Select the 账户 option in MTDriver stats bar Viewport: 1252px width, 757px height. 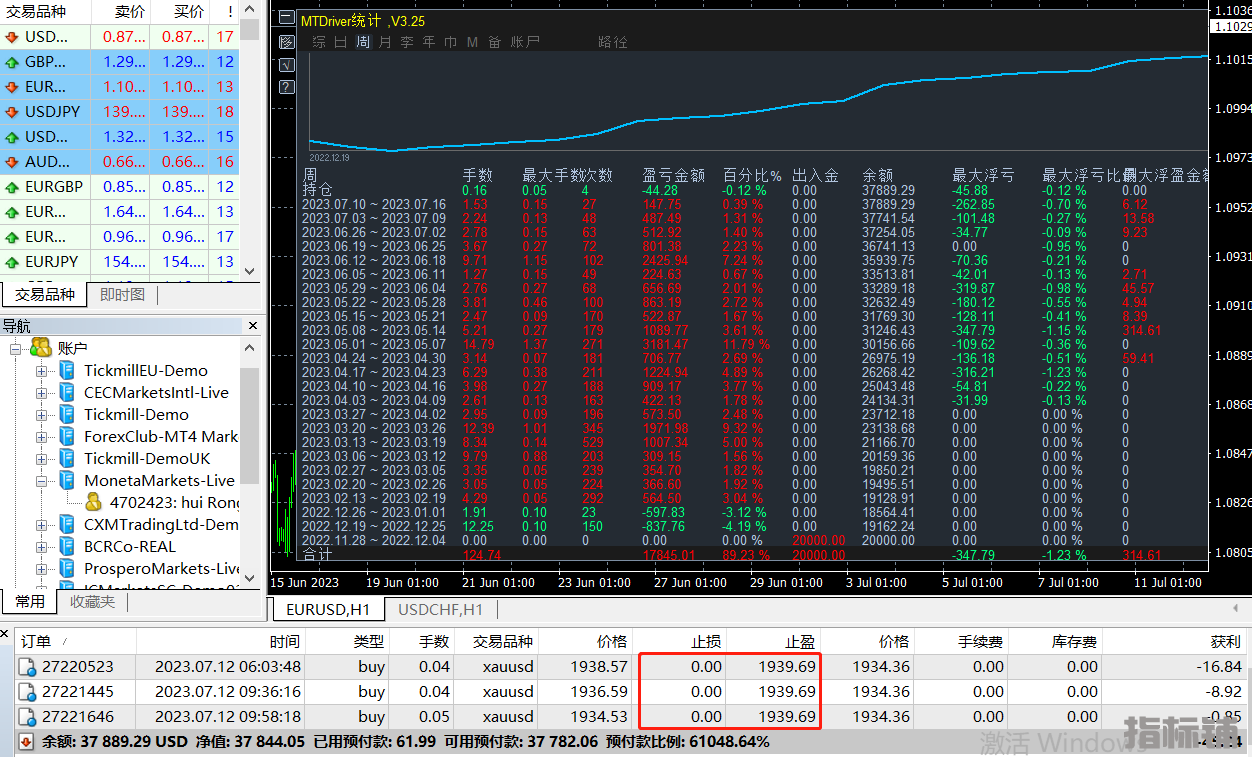coord(525,42)
